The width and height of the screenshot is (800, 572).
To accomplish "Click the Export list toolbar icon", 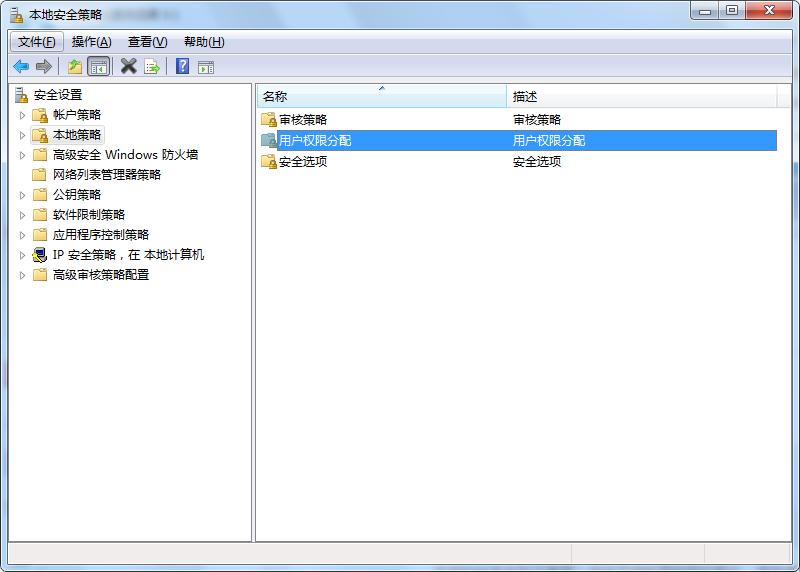I will pos(152,67).
